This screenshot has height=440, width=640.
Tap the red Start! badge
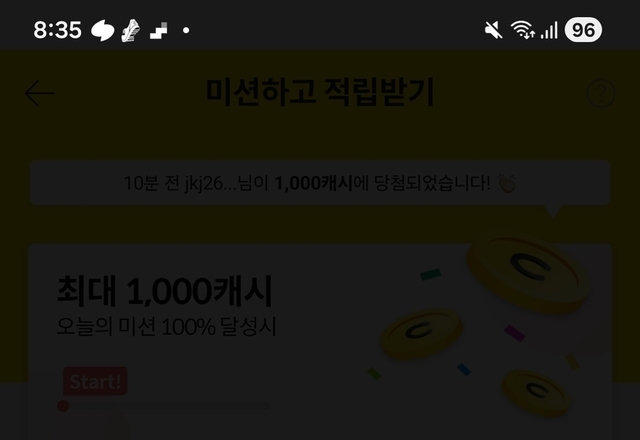tap(96, 381)
